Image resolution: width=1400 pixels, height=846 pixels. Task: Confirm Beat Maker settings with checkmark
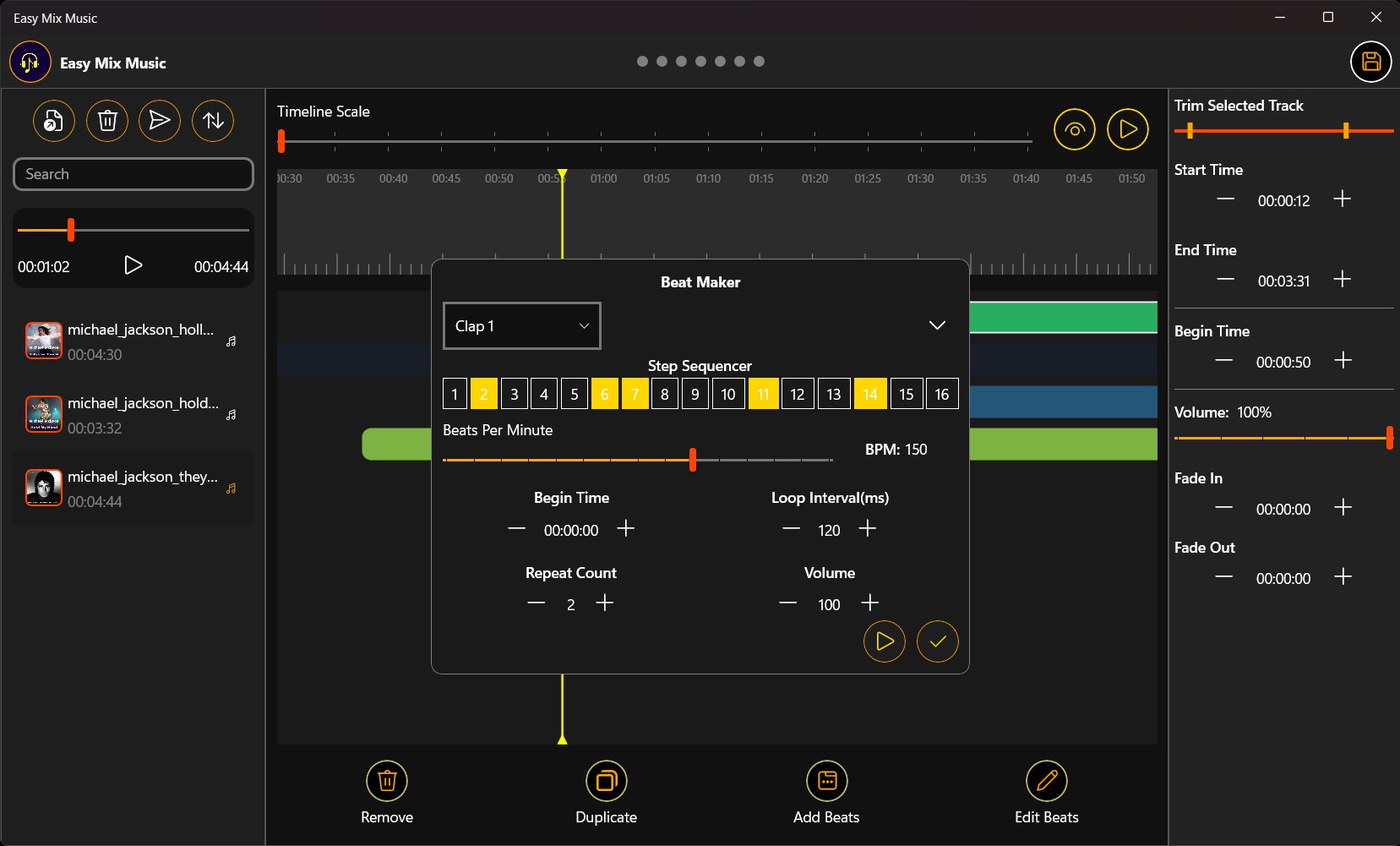tap(937, 641)
